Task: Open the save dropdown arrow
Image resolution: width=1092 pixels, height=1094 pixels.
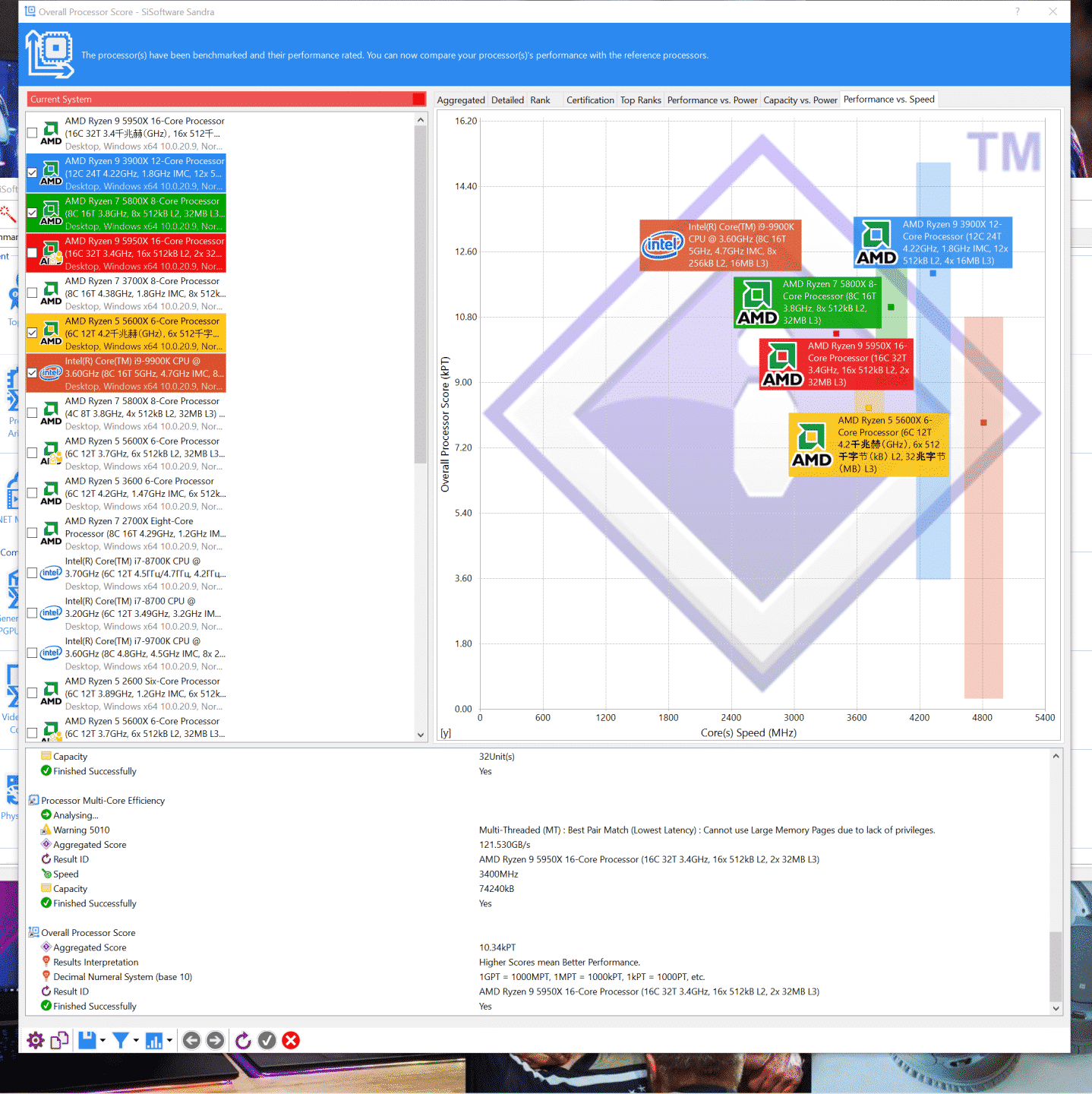Action: point(103,1040)
